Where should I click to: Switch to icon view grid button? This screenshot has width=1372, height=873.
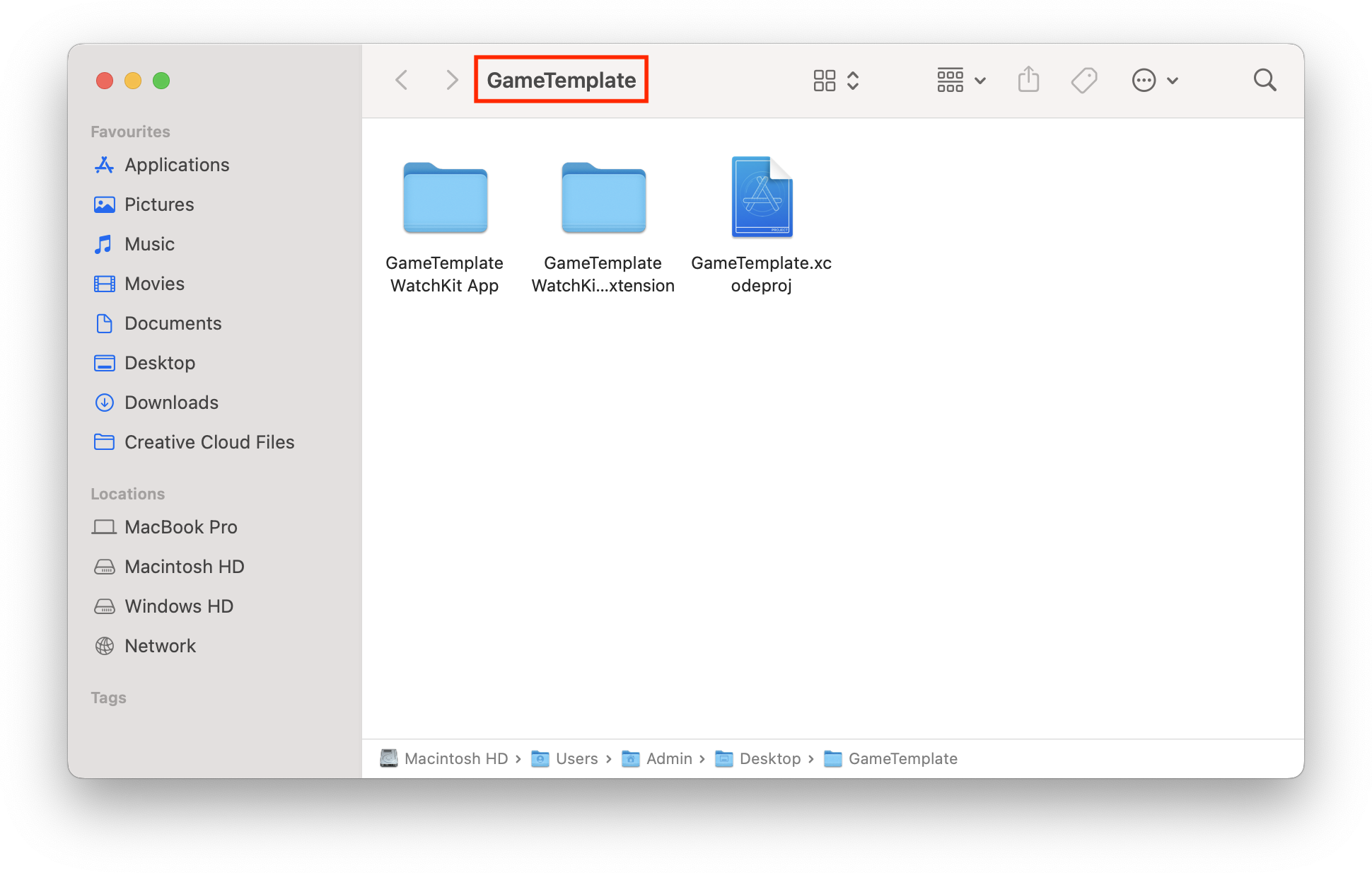(825, 81)
